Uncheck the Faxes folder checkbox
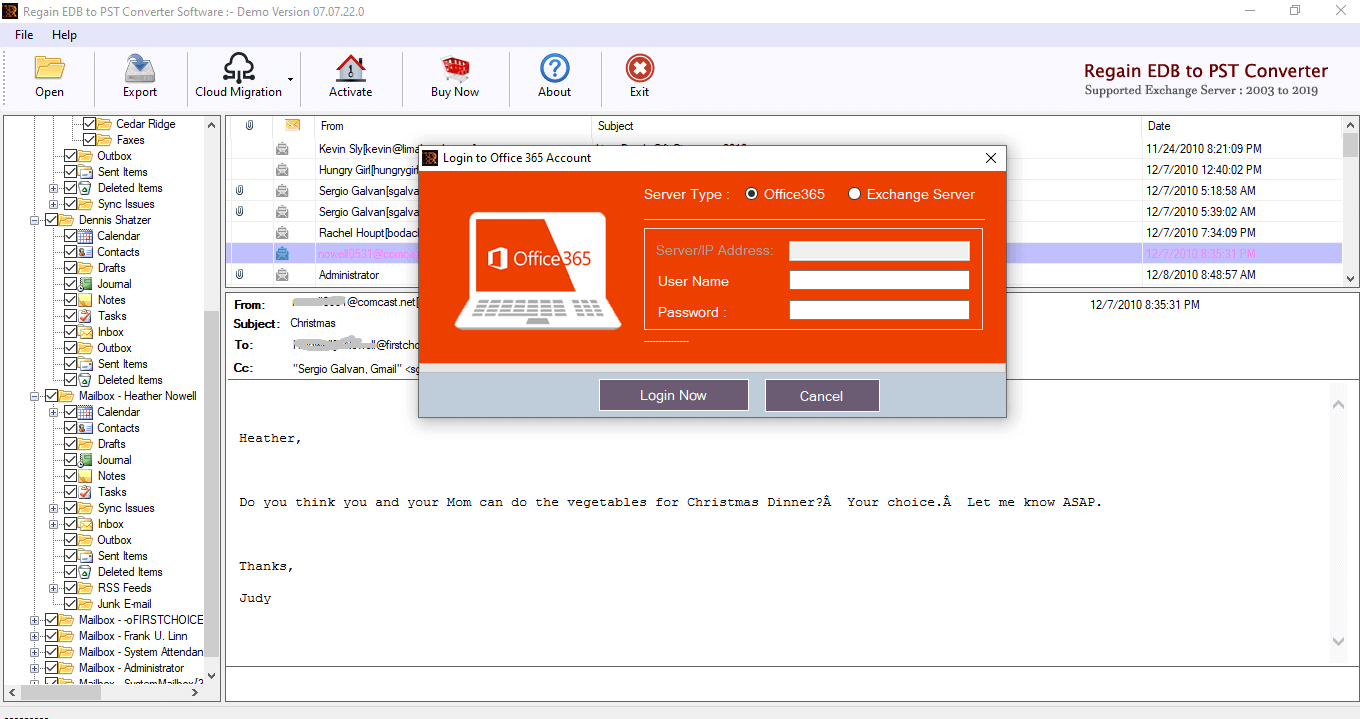 pyautogui.click(x=89, y=140)
